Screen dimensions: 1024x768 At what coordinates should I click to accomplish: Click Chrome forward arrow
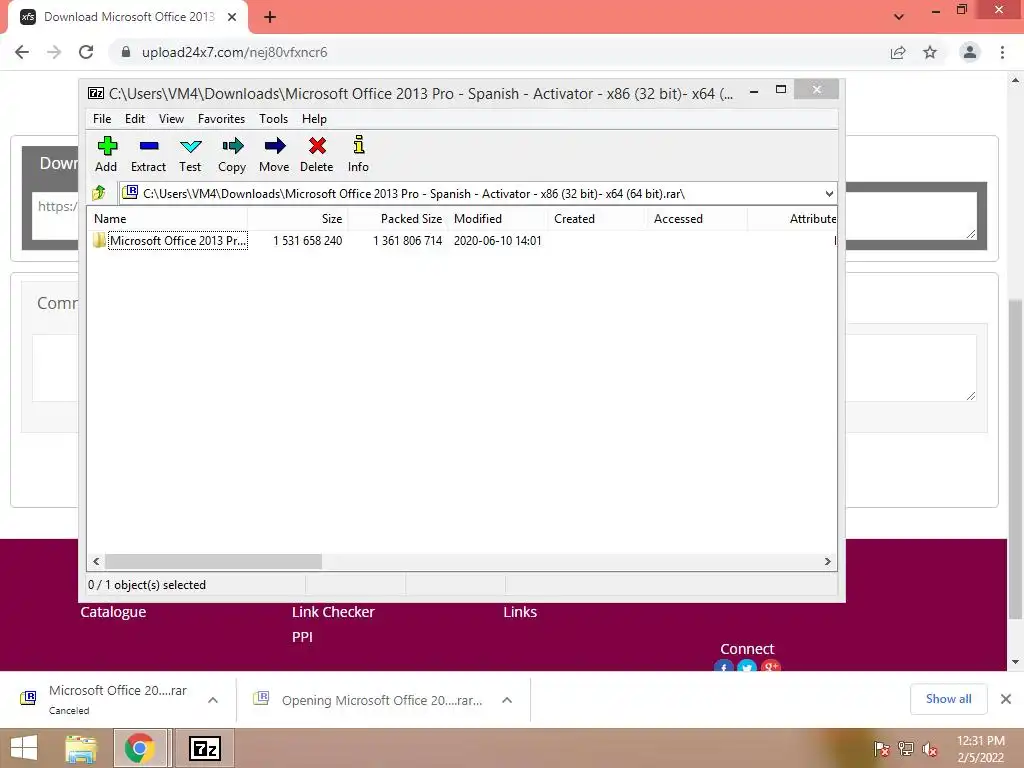click(x=54, y=52)
